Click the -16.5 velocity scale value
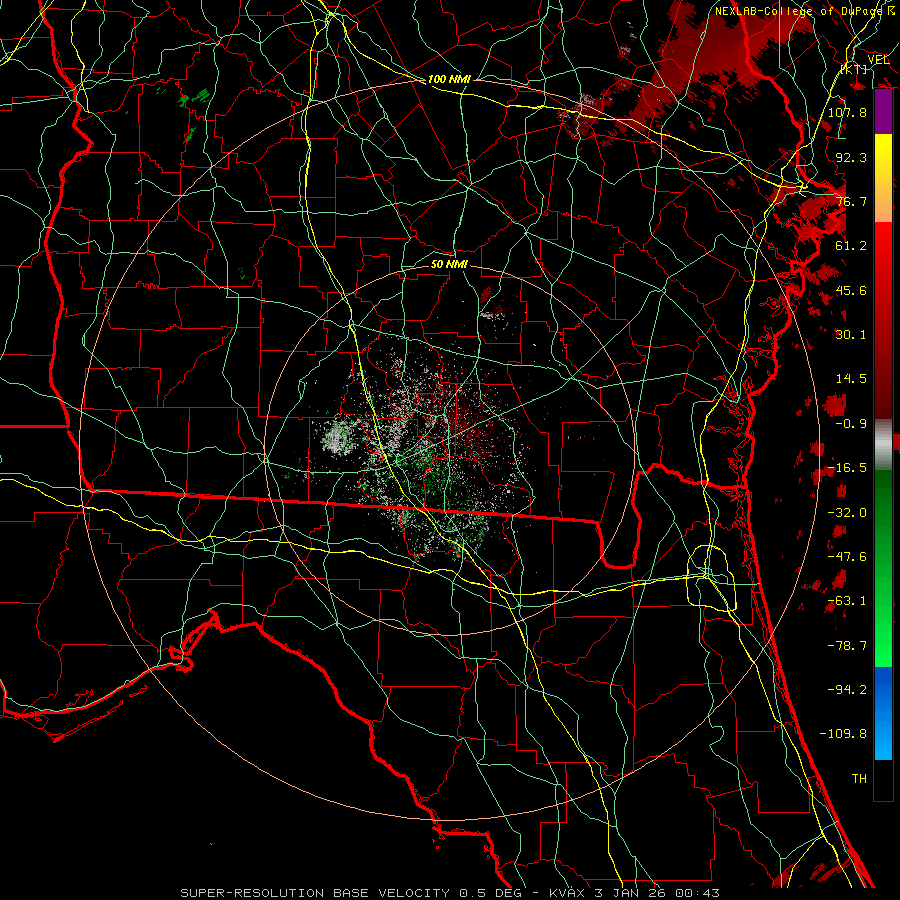Screen dimensions: 900x900 coord(847,468)
